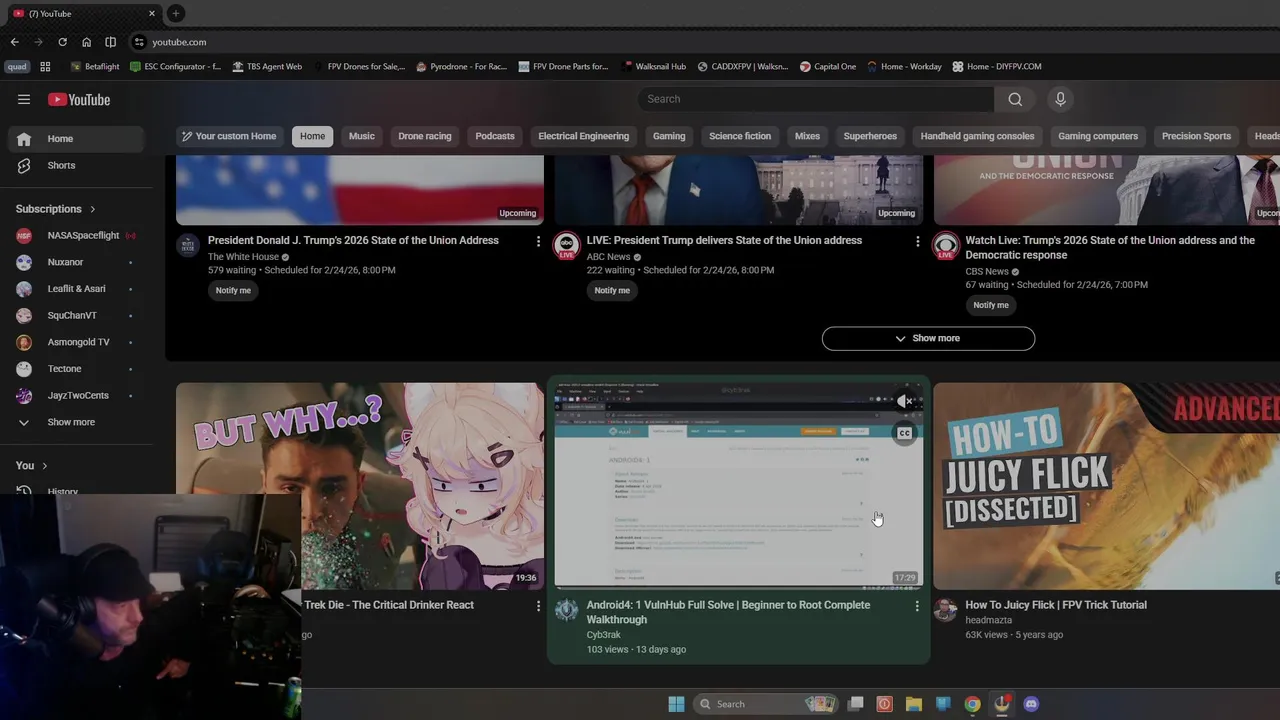Open browser side panel toggle
This screenshot has height=720, width=1280.
coord(110,42)
